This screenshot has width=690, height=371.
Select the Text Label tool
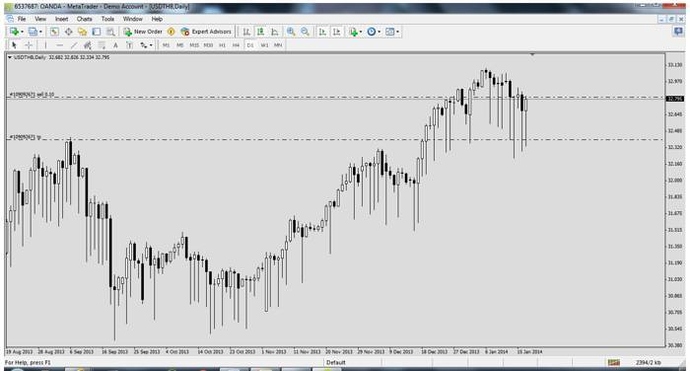click(x=129, y=45)
